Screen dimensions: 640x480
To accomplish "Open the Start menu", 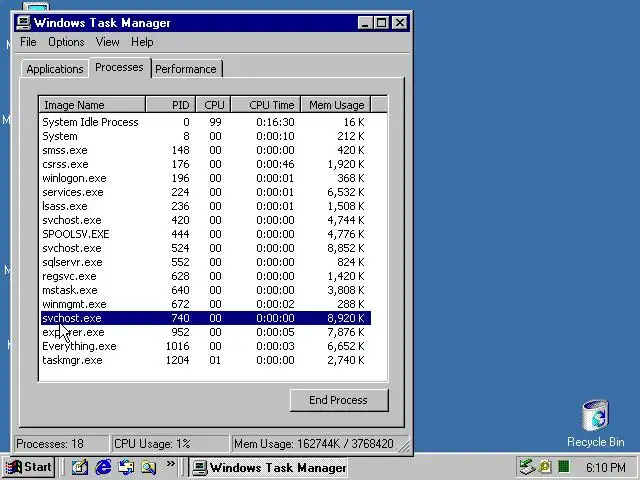I will (x=29, y=467).
